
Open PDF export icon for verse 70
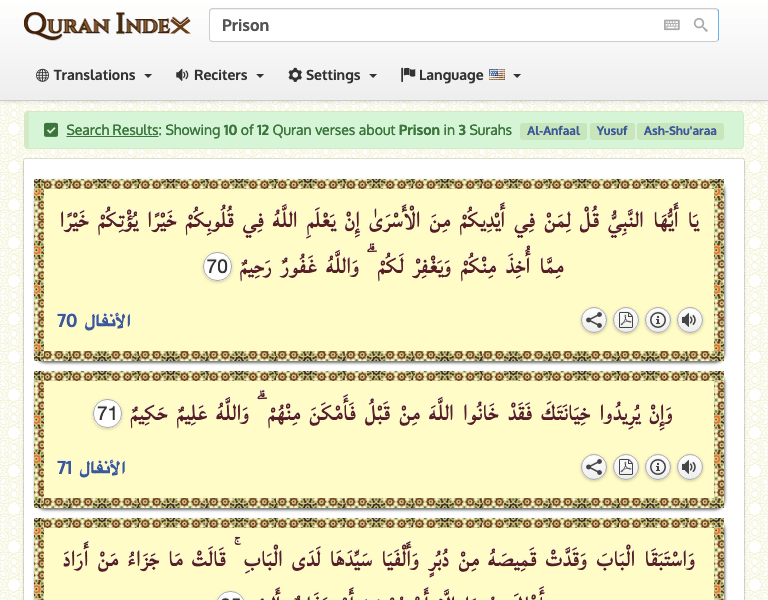[626, 320]
